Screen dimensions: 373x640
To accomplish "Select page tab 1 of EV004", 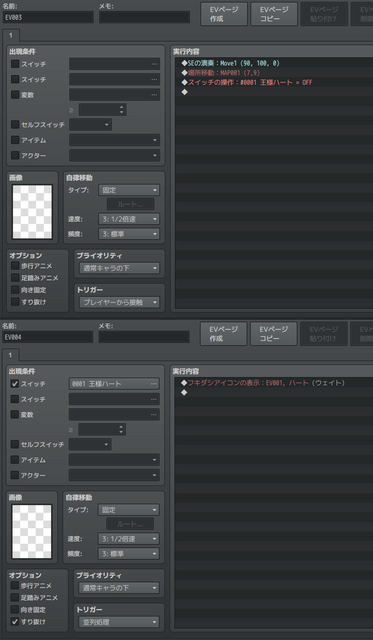I will [11, 355].
